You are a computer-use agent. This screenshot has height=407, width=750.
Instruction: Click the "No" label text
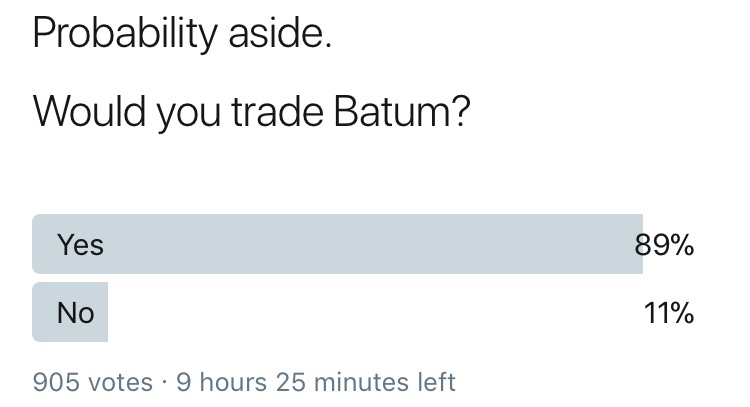pyautogui.click(x=75, y=313)
